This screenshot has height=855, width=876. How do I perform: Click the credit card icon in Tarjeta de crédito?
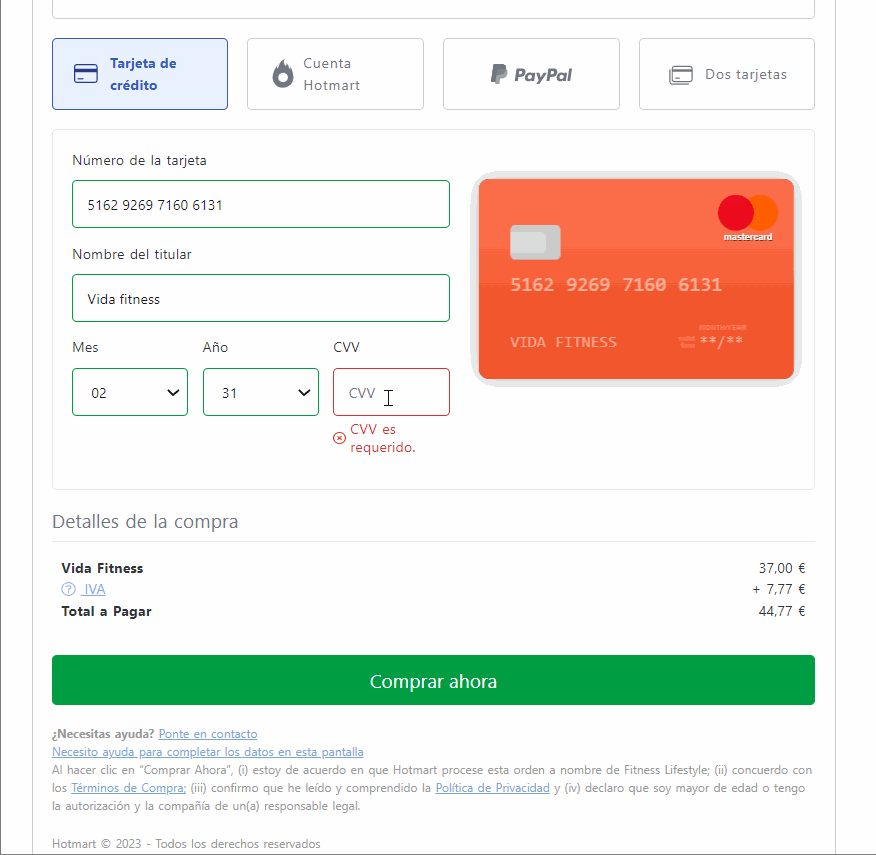point(86,74)
